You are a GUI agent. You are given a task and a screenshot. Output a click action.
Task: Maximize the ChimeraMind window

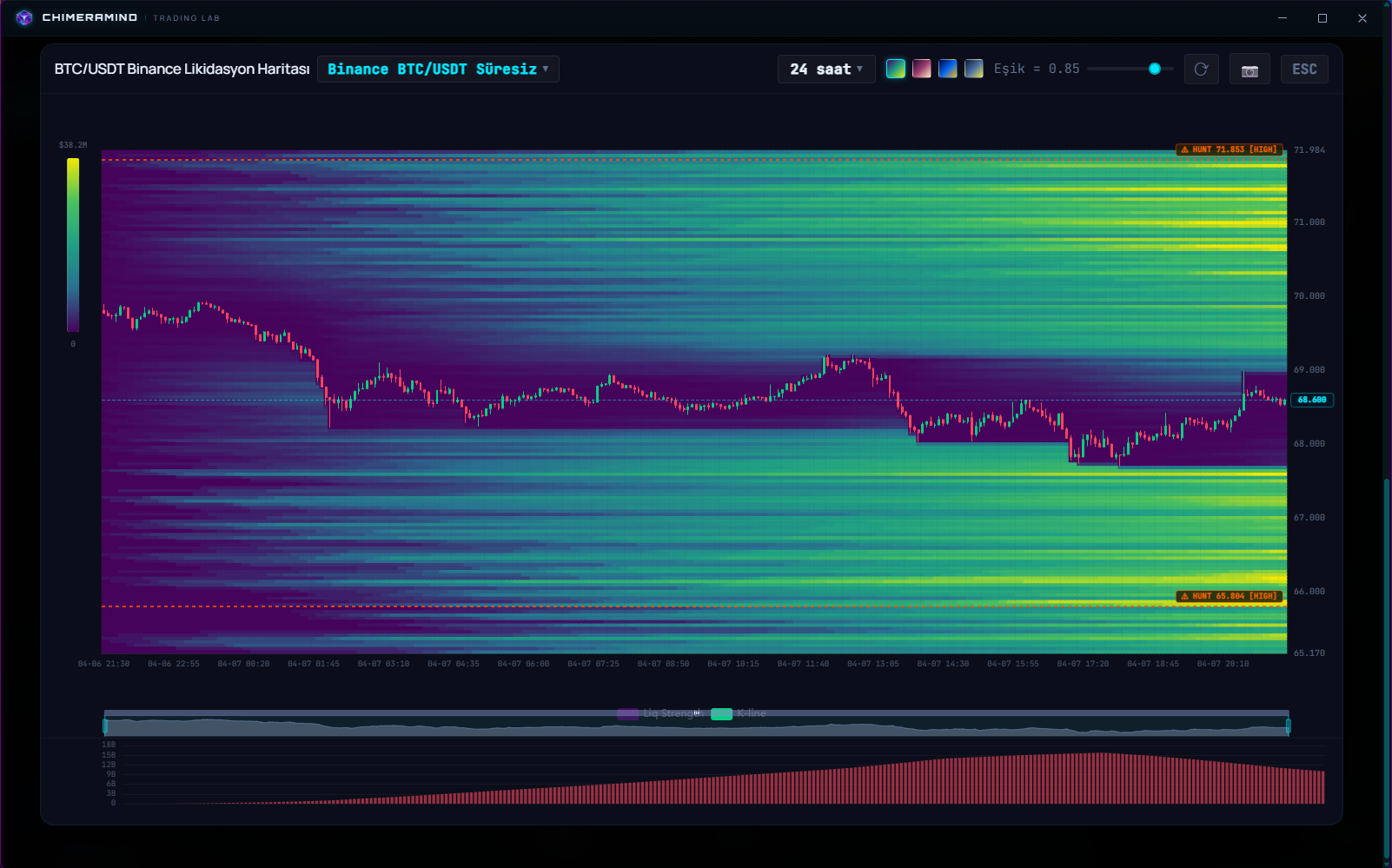[x=1322, y=17]
